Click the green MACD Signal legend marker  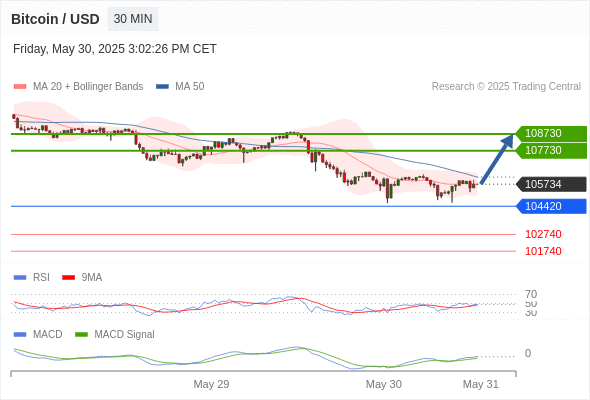(81, 335)
